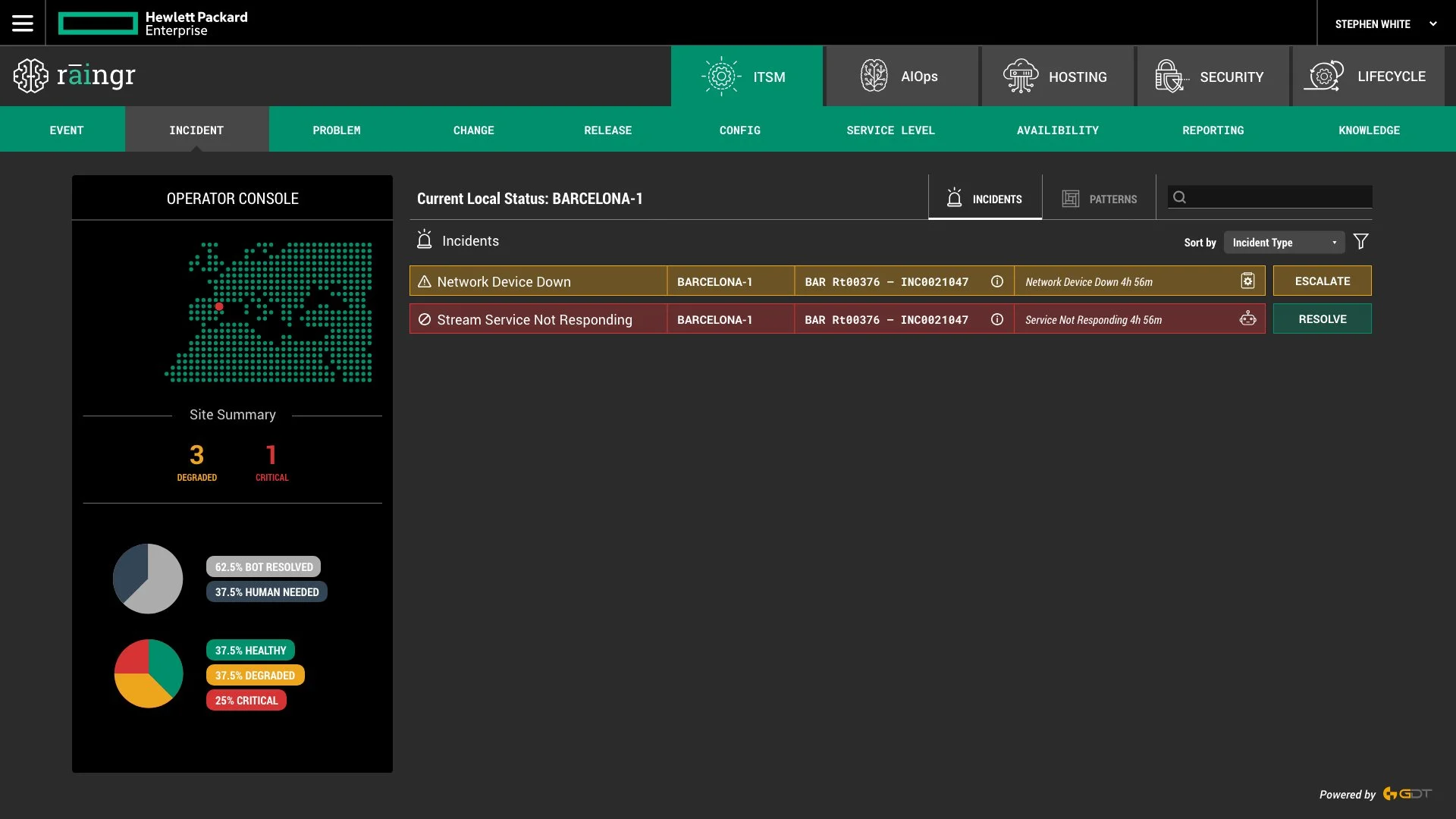1456x819 pixels.
Task: Open the AIOps module
Action: coord(901,77)
